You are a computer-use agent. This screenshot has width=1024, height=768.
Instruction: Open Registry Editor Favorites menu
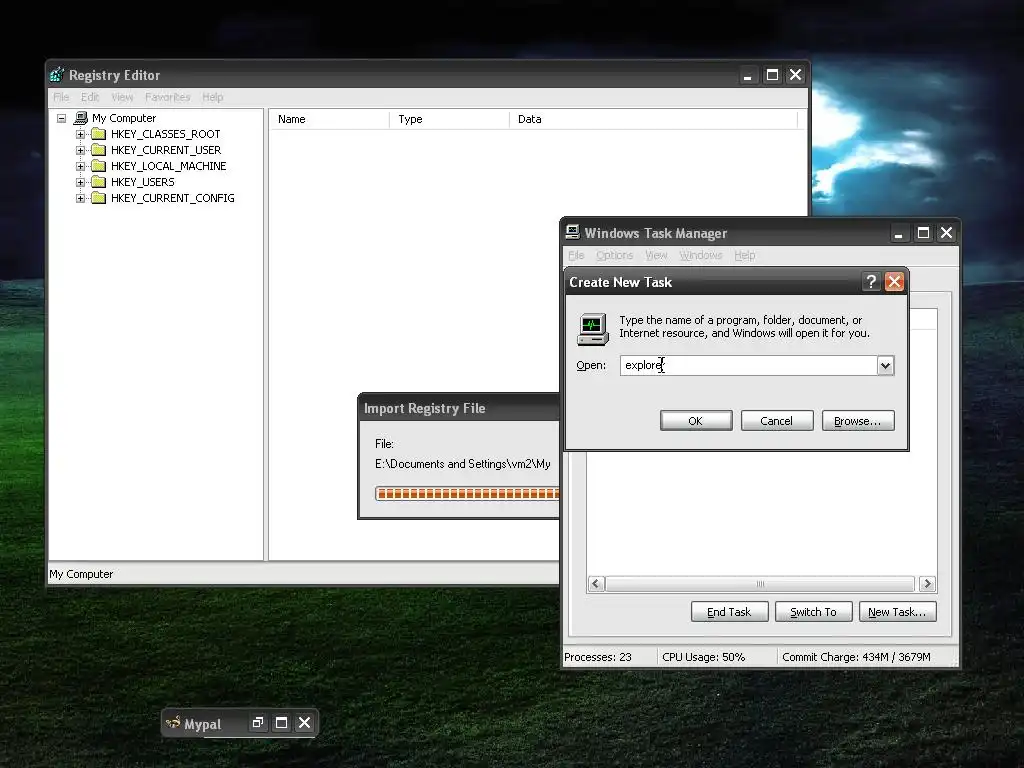tap(167, 97)
